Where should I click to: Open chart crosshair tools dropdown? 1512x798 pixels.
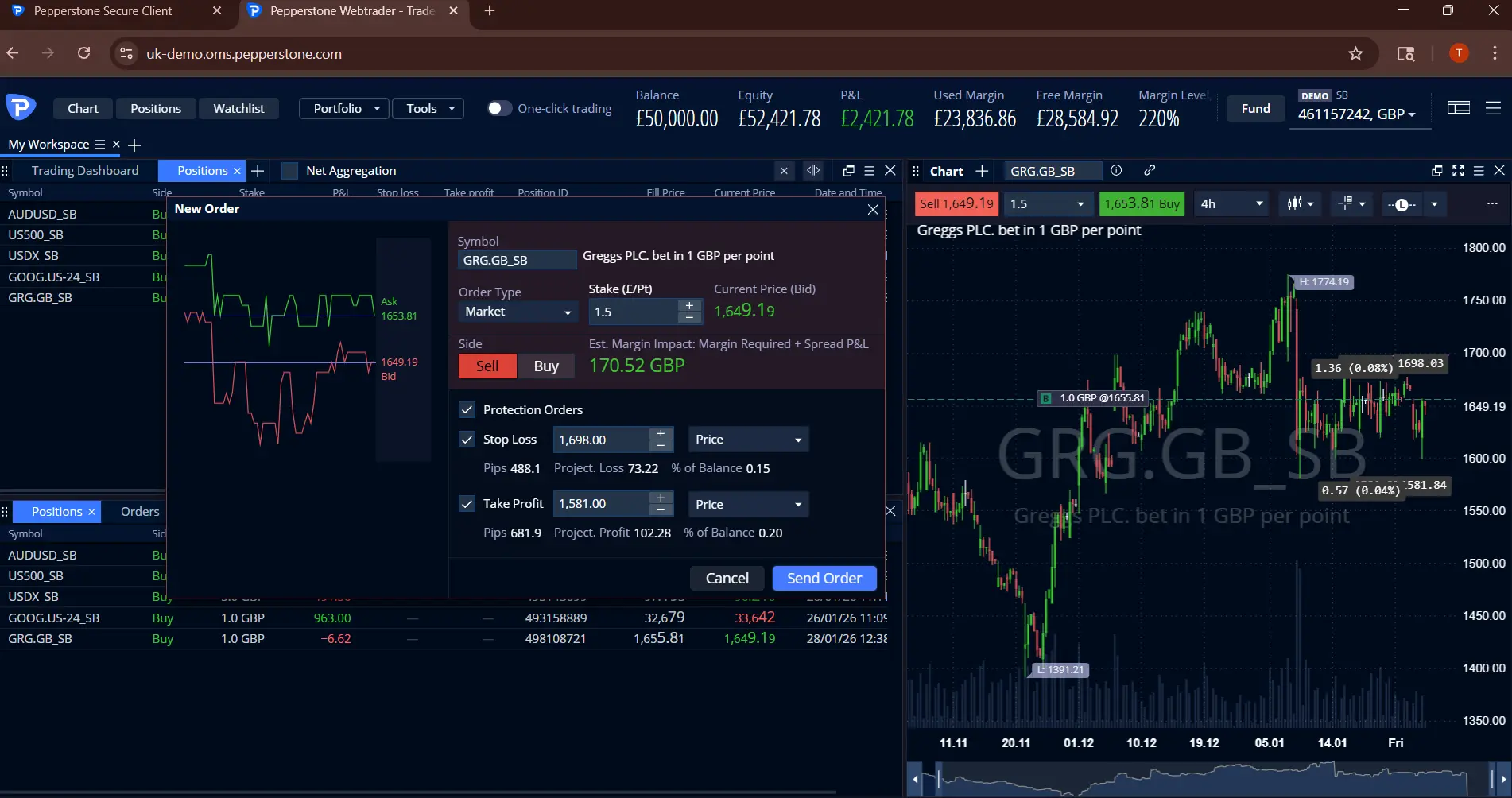[1351, 204]
